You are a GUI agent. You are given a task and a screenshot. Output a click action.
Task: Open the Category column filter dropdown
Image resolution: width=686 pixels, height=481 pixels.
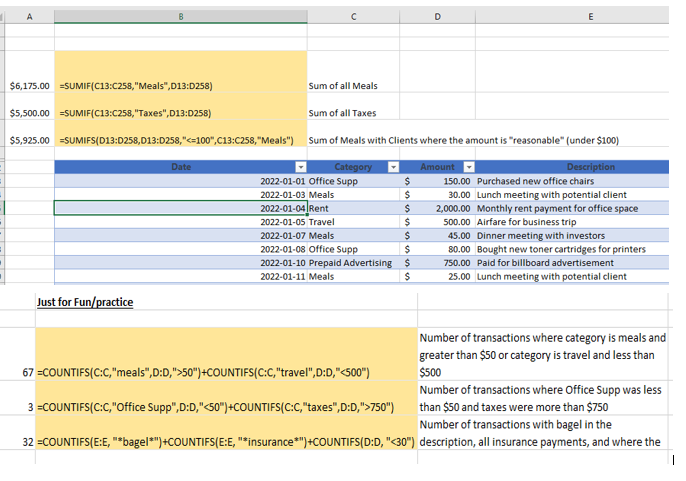pyautogui.click(x=393, y=167)
